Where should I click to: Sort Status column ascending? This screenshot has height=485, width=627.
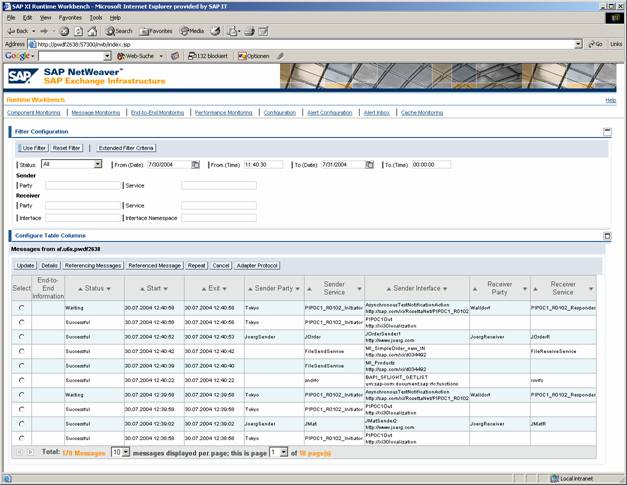80,289
